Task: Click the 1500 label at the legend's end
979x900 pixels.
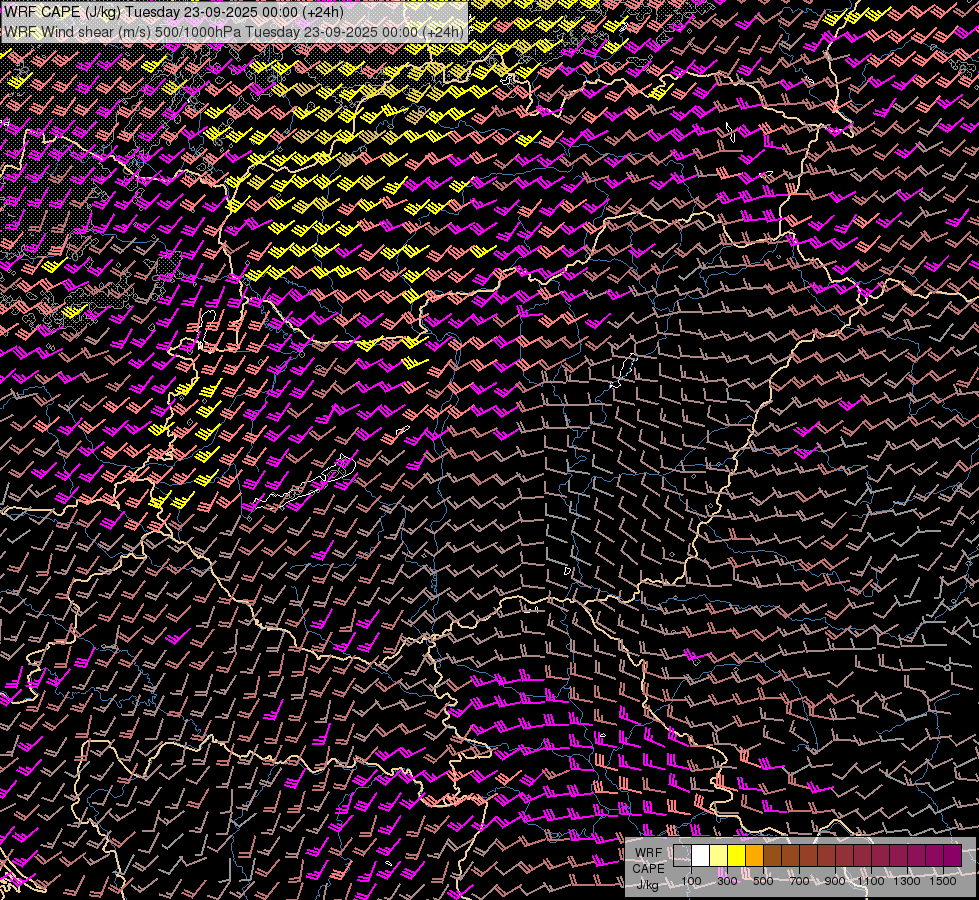Action: [943, 881]
